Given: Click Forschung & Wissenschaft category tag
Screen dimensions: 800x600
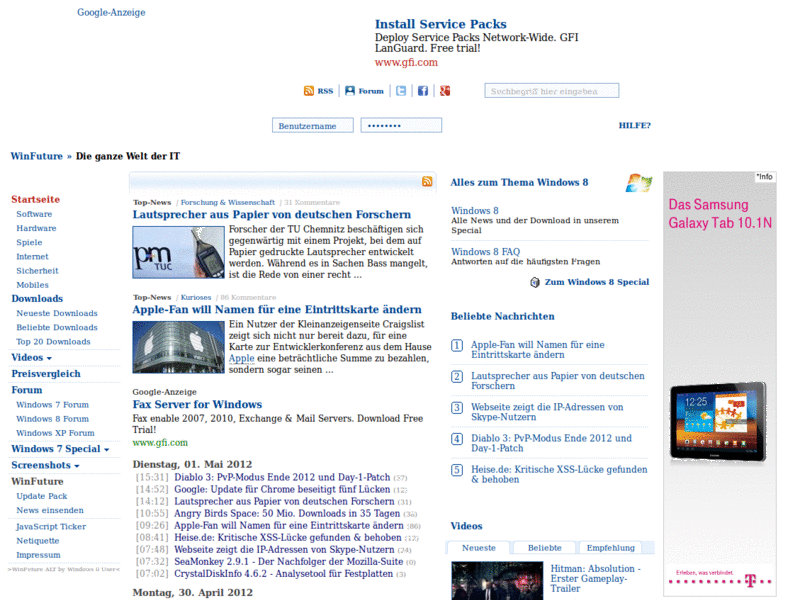Looking at the screenshot, I should click(x=228, y=203).
